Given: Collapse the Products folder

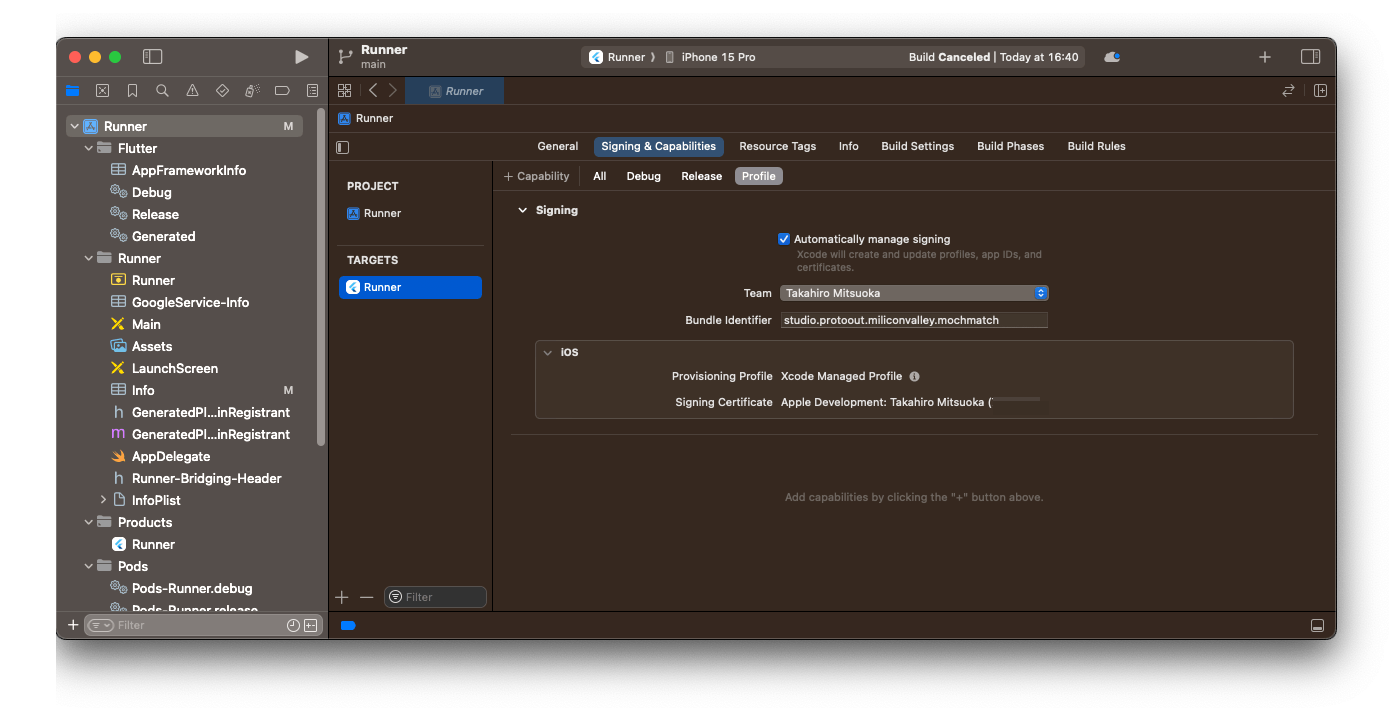Looking at the screenshot, I should pyautogui.click(x=88, y=522).
